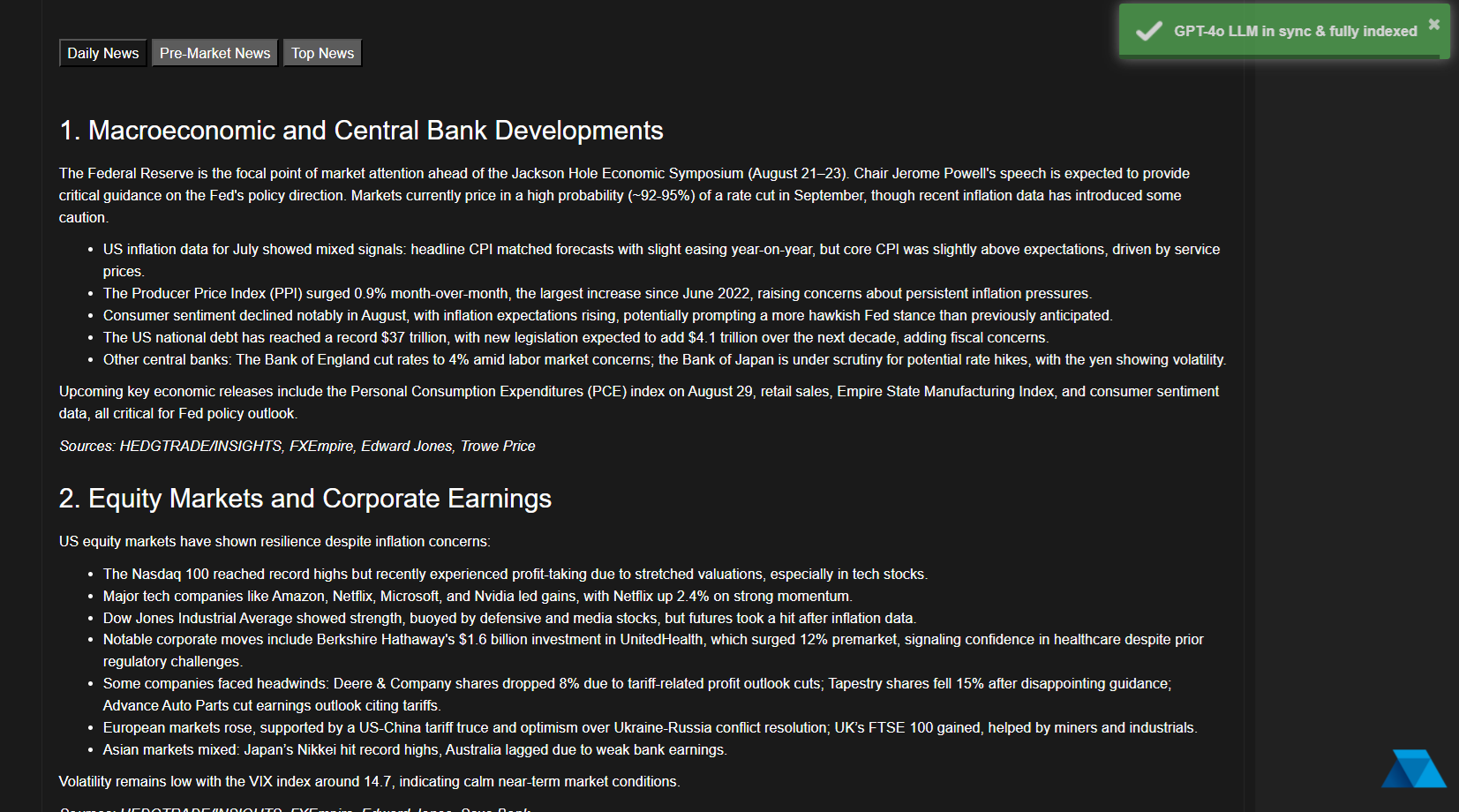Click the checkmark icon in notification
1459x812 pixels.
click(1148, 32)
